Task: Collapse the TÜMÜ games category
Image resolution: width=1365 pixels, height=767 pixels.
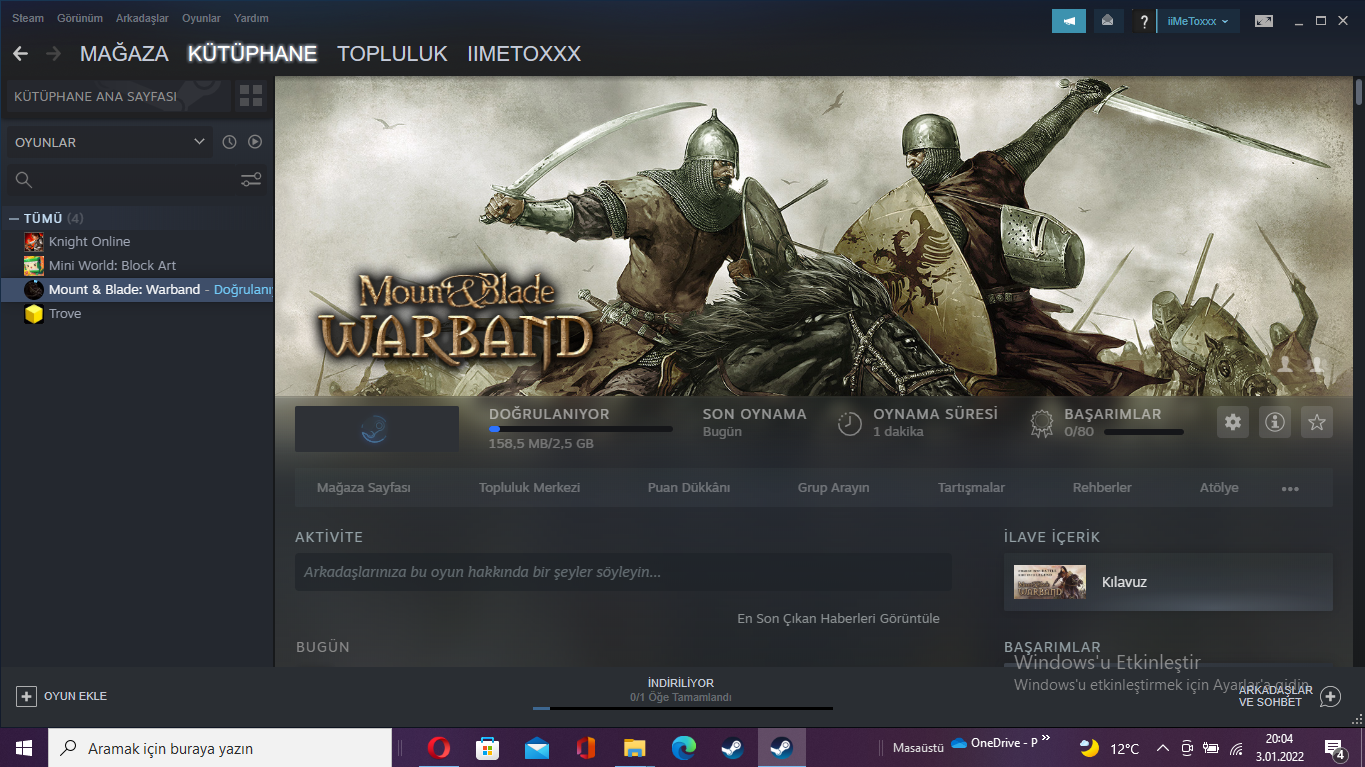Action: click(x=14, y=218)
